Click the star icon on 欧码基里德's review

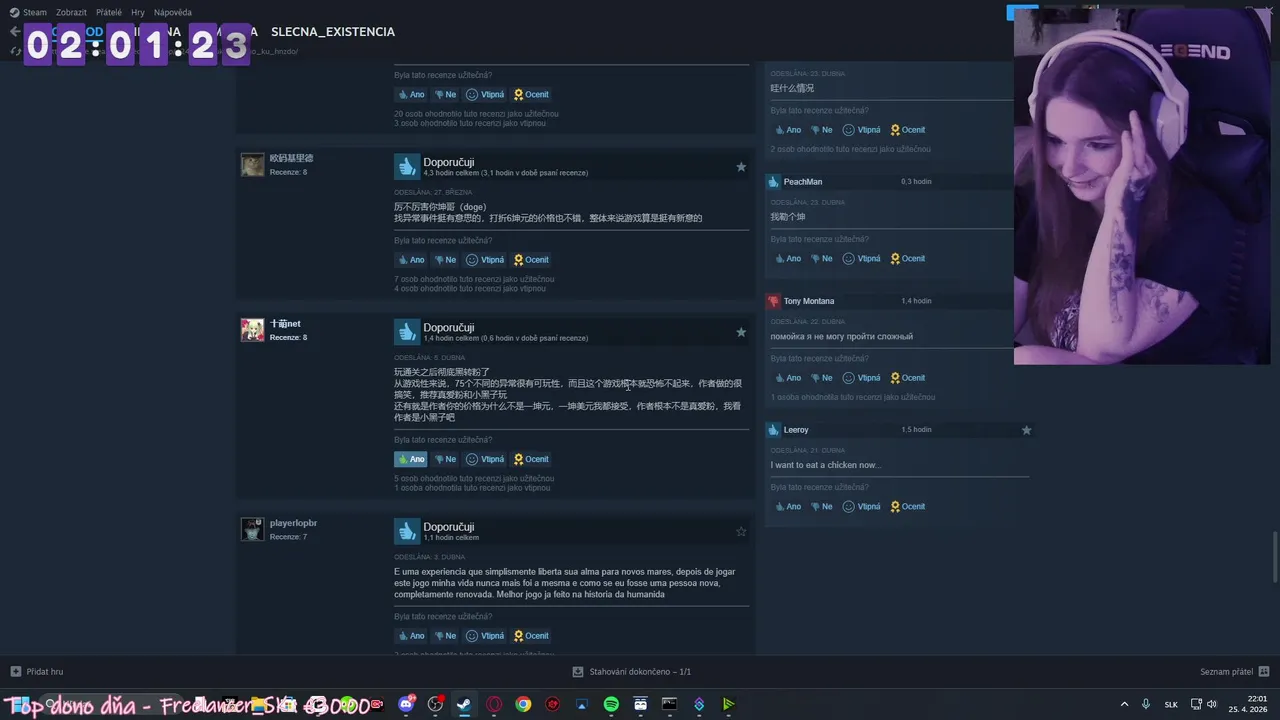point(741,167)
